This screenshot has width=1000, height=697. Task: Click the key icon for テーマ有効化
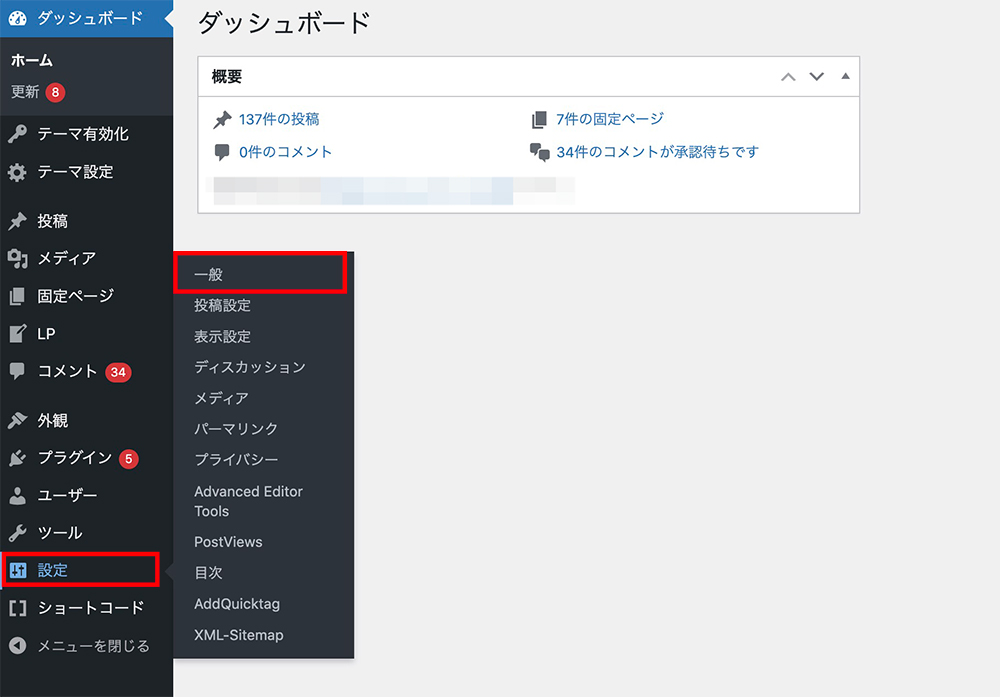click(x=18, y=134)
